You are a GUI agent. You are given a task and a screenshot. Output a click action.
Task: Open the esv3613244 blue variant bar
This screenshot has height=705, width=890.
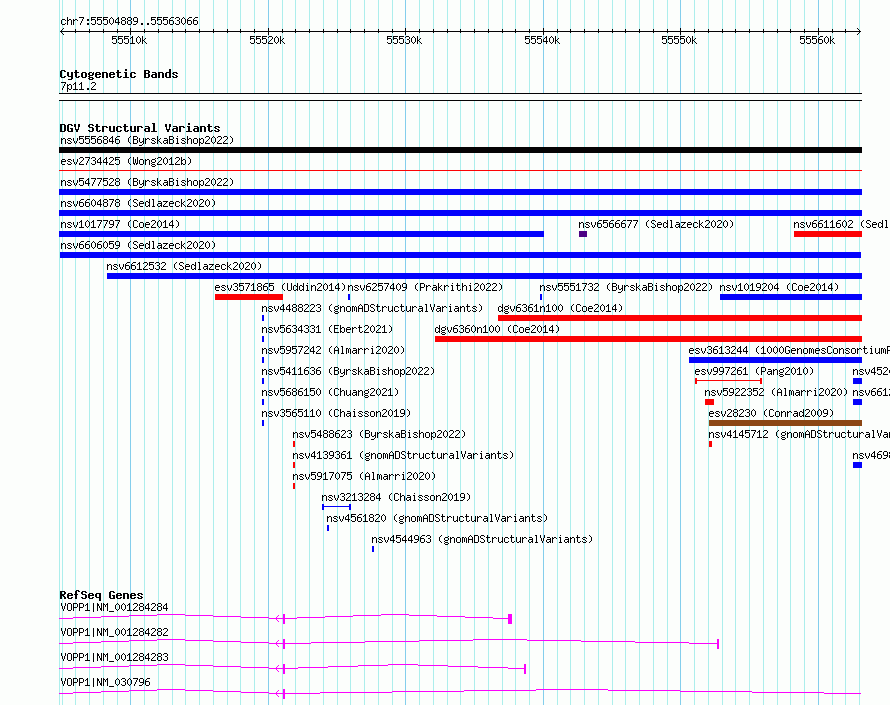point(775,360)
